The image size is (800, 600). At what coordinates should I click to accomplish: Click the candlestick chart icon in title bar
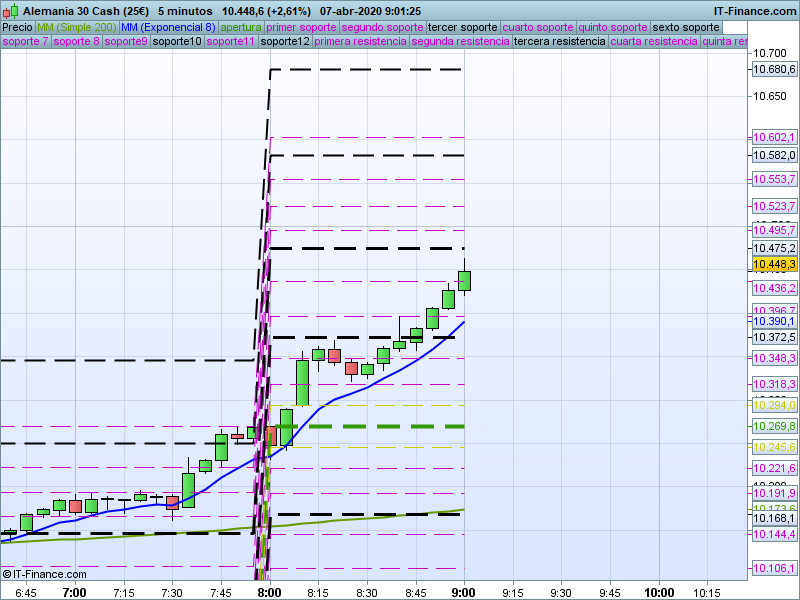coord(10,11)
